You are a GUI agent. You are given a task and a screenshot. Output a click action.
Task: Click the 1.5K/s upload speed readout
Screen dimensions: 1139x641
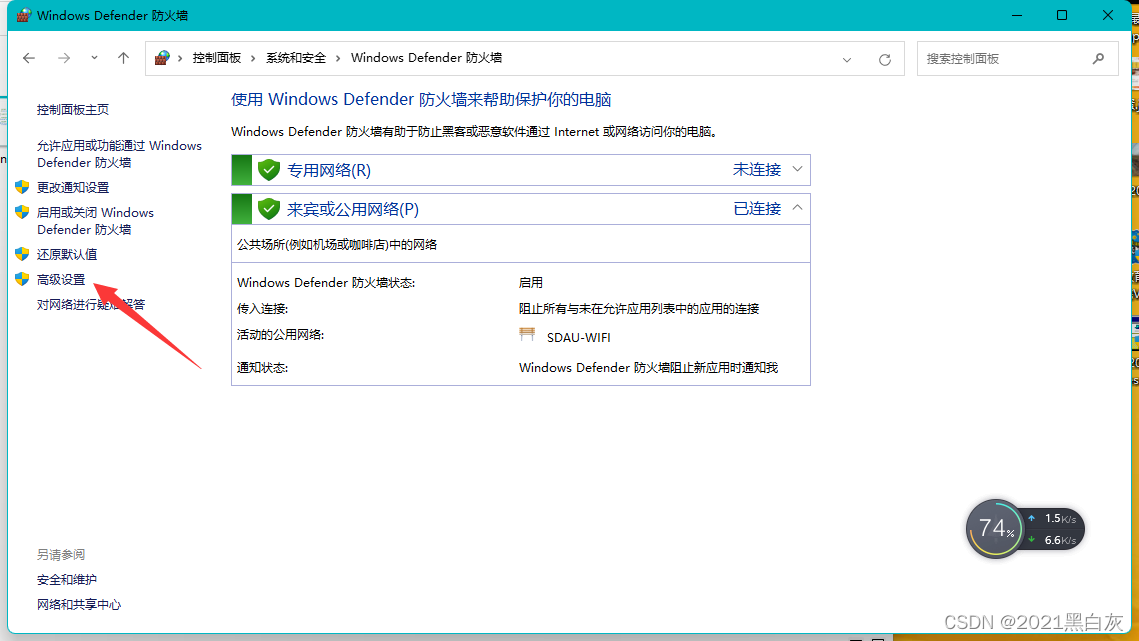tap(1060, 519)
